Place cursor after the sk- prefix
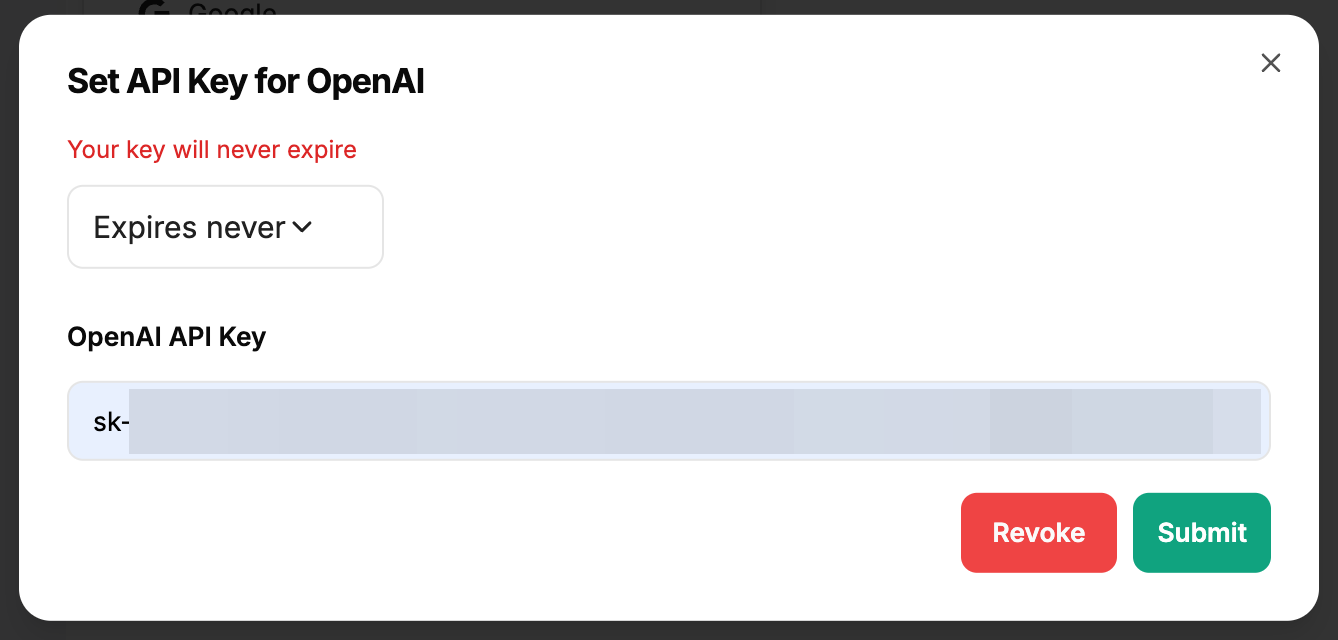Viewport: 1338px width, 640px height. pyautogui.click(x=131, y=422)
